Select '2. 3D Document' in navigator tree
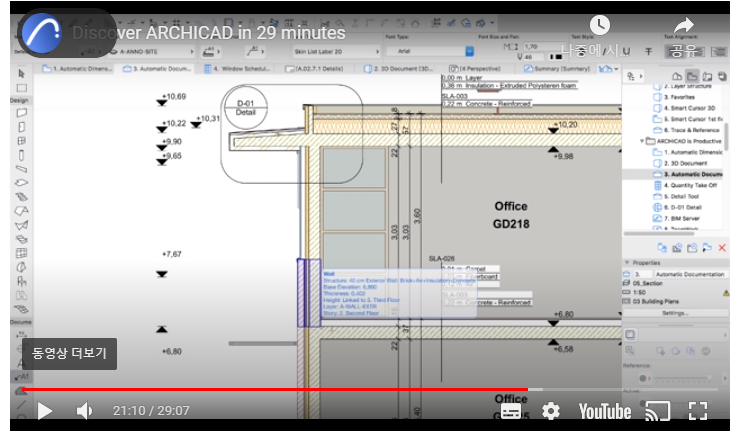Image resolution: width=733 pixels, height=433 pixels. 681,163
